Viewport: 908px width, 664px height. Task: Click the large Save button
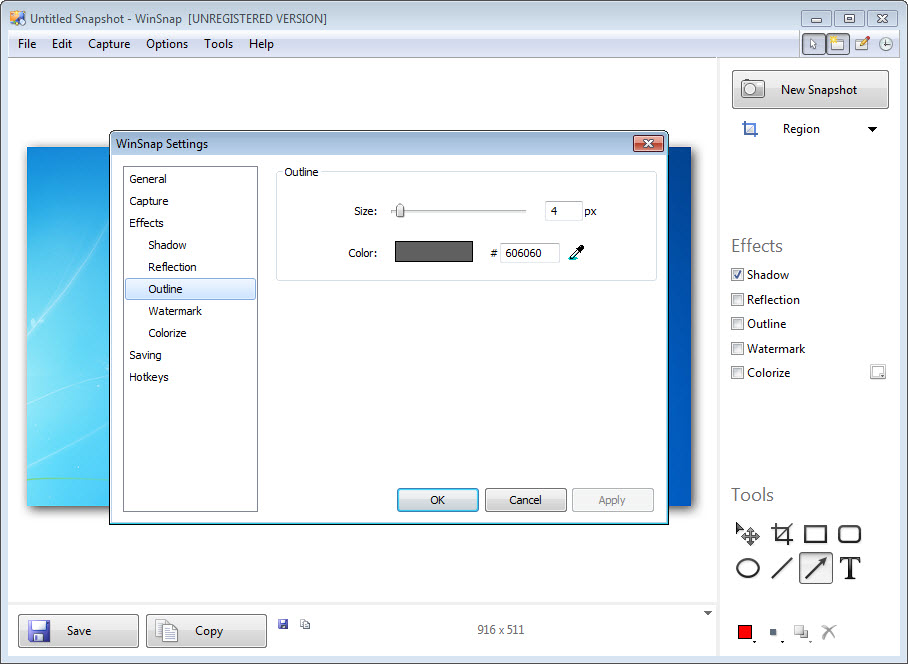[x=78, y=631]
